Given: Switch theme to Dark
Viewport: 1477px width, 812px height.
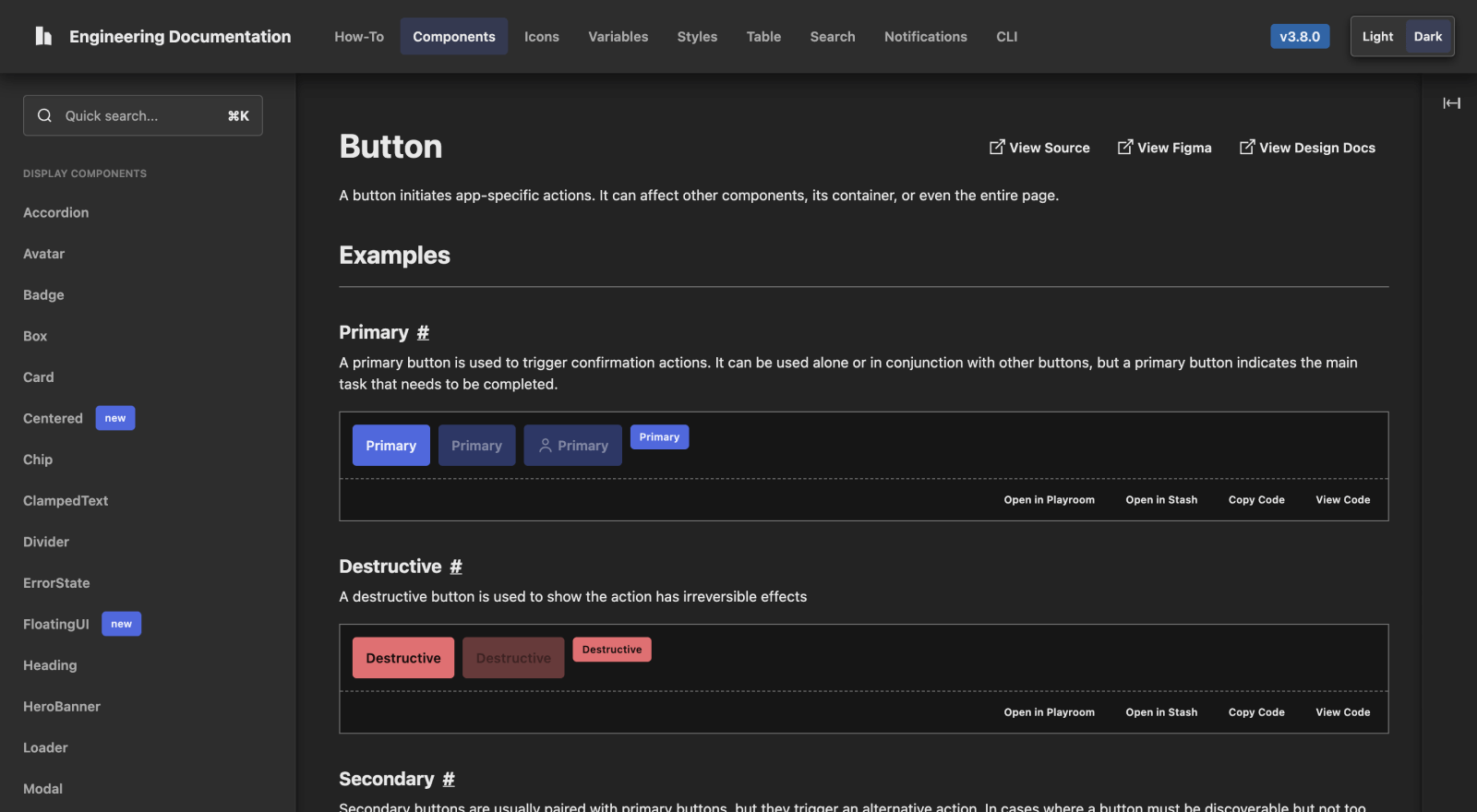Looking at the screenshot, I should 1427,37.
